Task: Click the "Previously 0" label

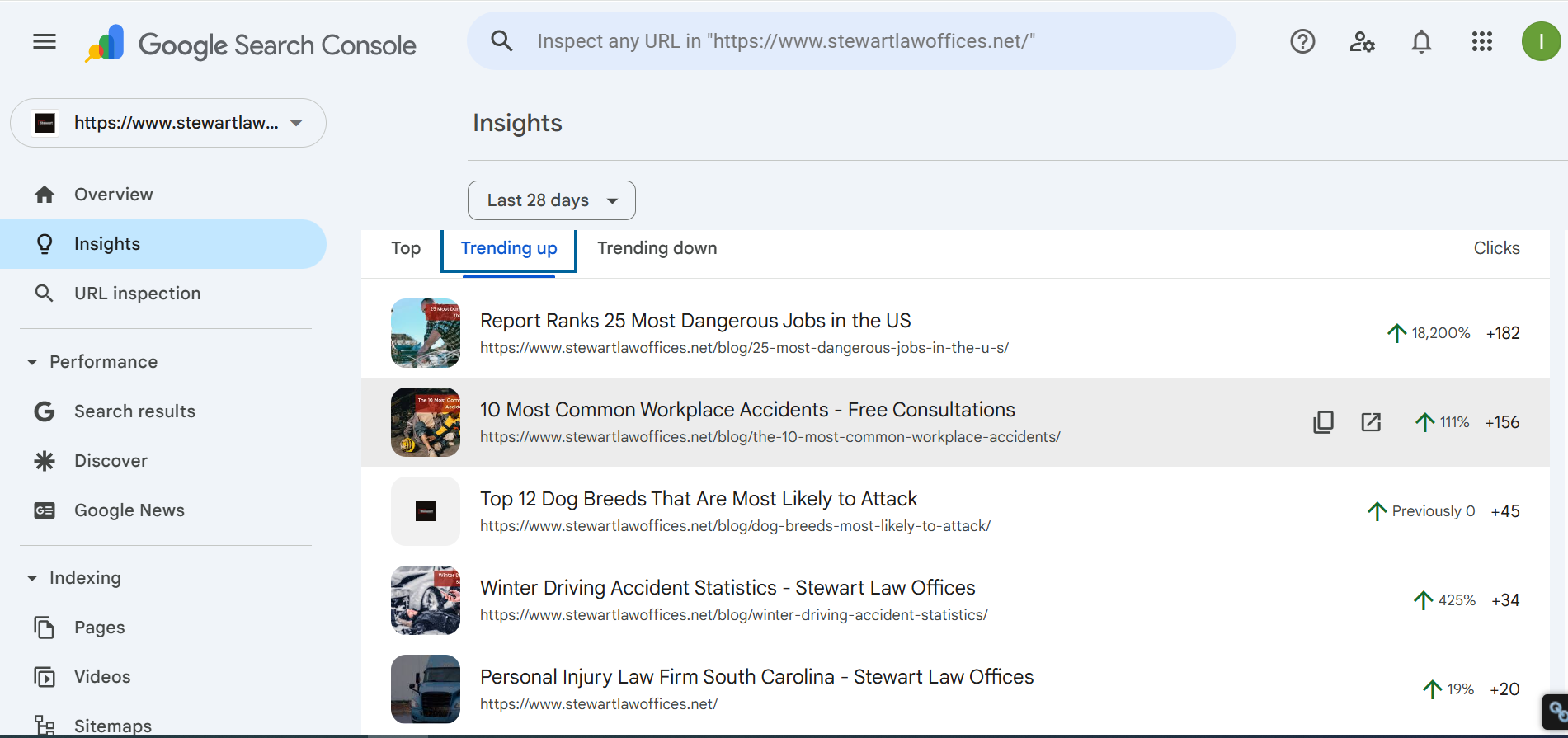Action: point(1434,511)
